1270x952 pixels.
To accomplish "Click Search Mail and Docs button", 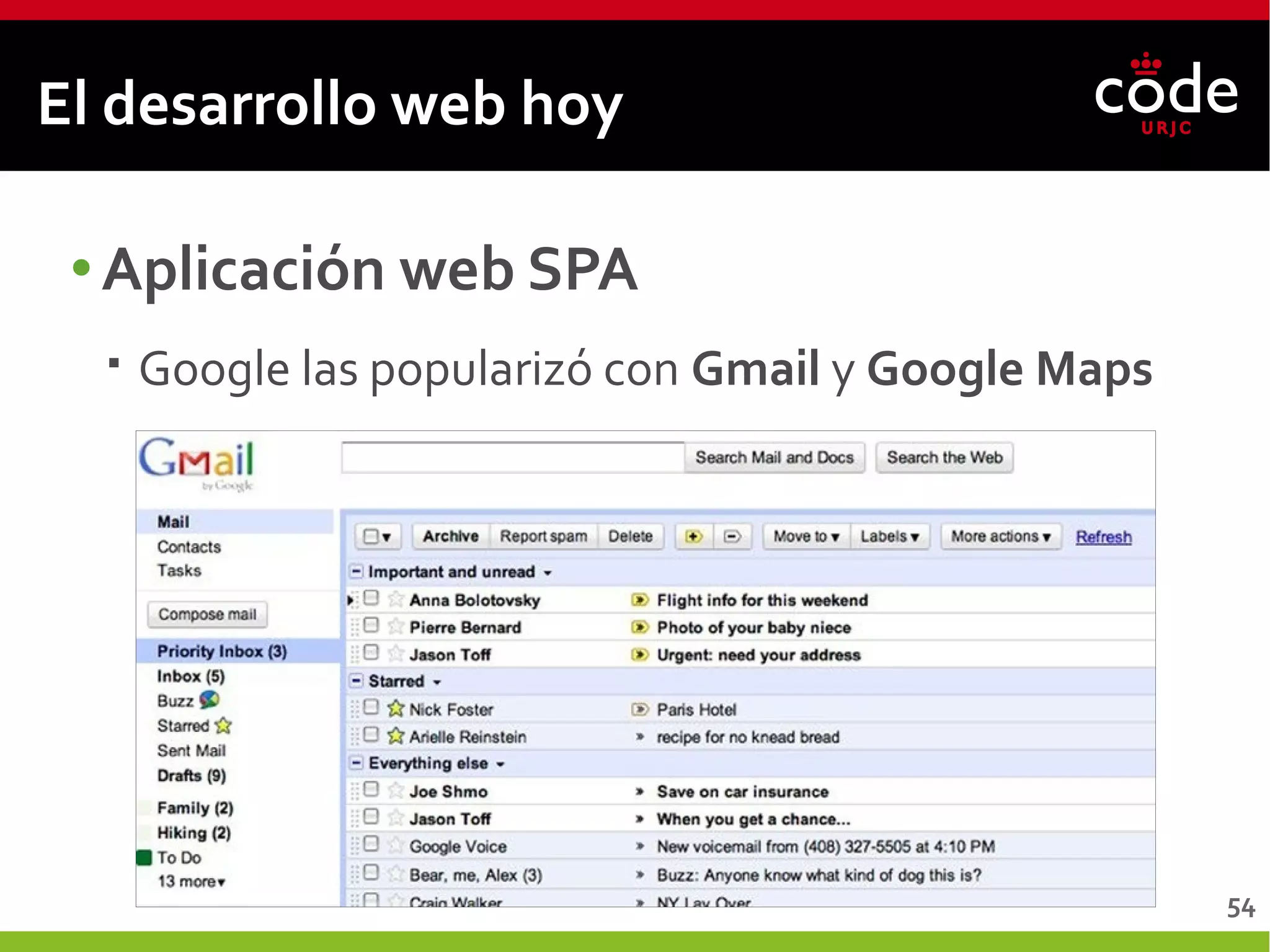I will [x=775, y=458].
